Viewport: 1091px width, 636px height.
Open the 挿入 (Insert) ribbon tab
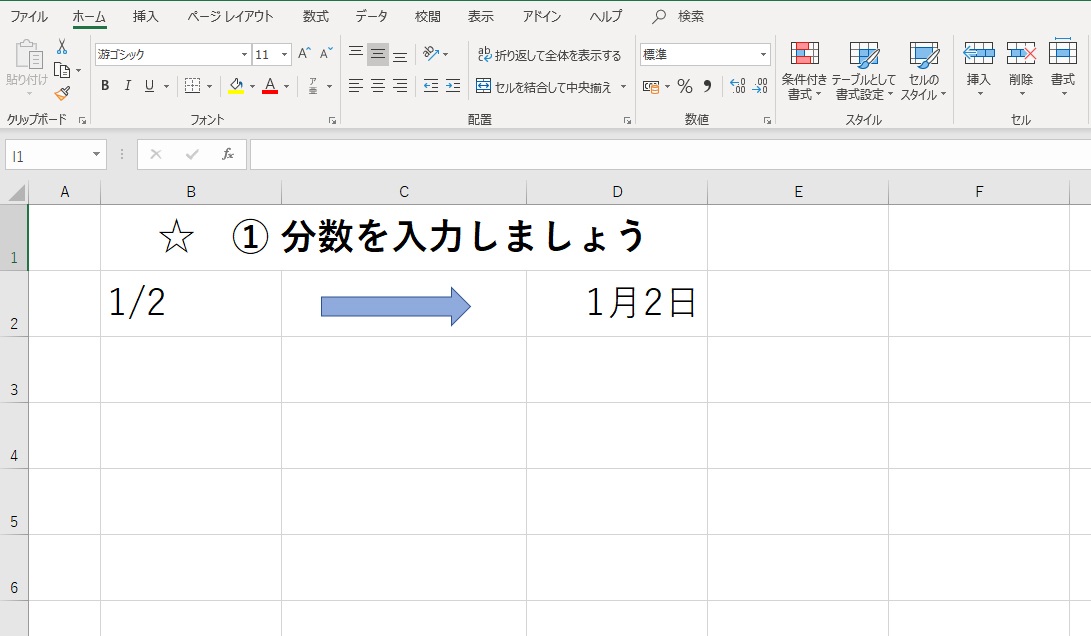[146, 17]
